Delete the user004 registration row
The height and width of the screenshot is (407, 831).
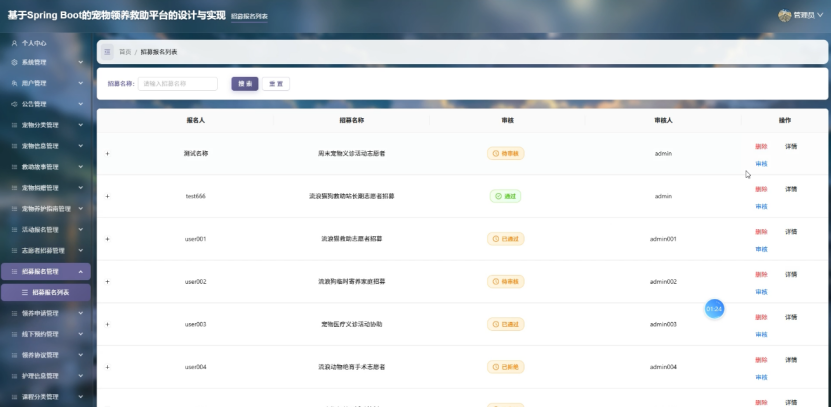[761, 360]
